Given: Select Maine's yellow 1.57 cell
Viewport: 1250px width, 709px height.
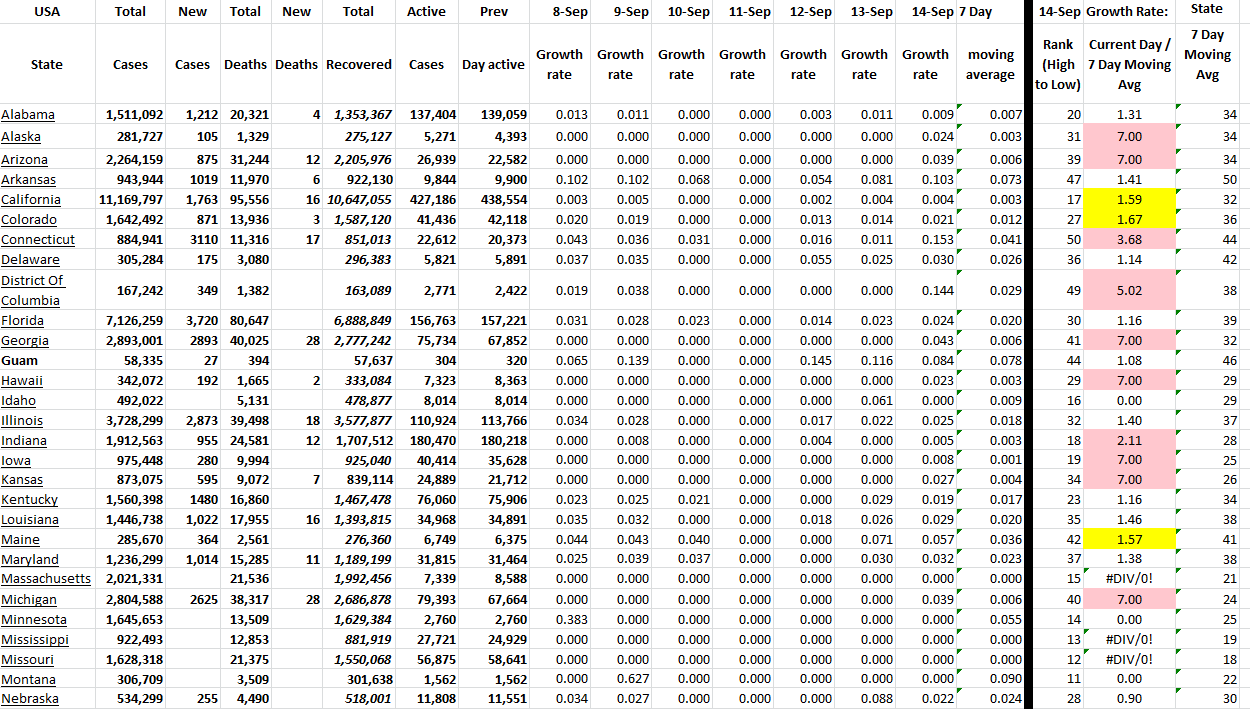Looking at the screenshot, I should (1128, 540).
